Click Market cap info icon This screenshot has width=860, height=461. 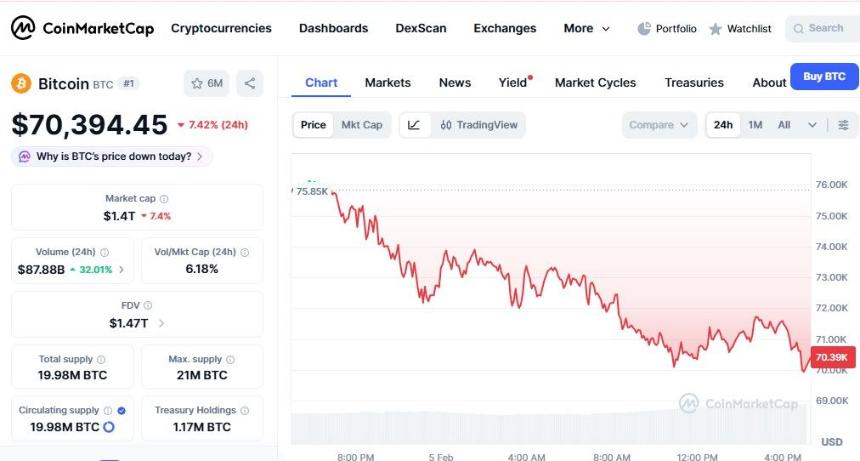coord(164,199)
